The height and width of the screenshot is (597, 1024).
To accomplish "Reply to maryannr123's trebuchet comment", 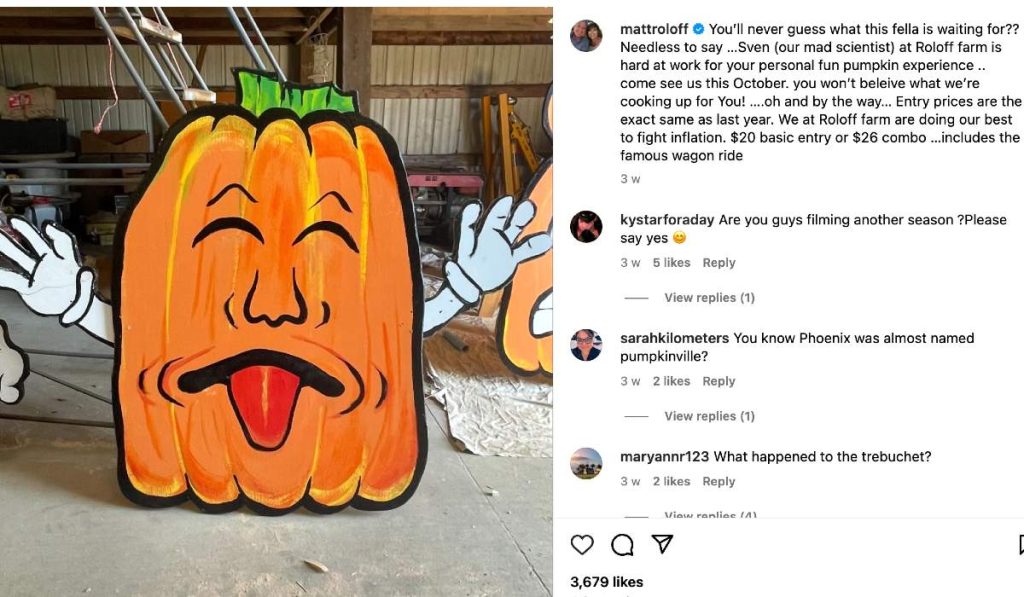I will [718, 482].
